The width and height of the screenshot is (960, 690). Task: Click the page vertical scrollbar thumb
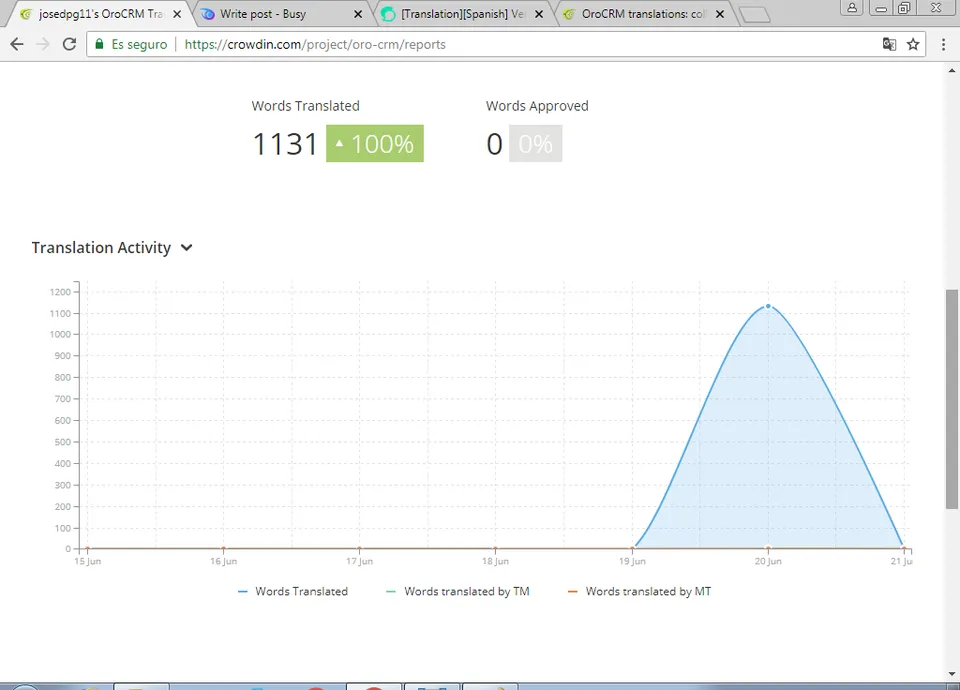[951, 399]
